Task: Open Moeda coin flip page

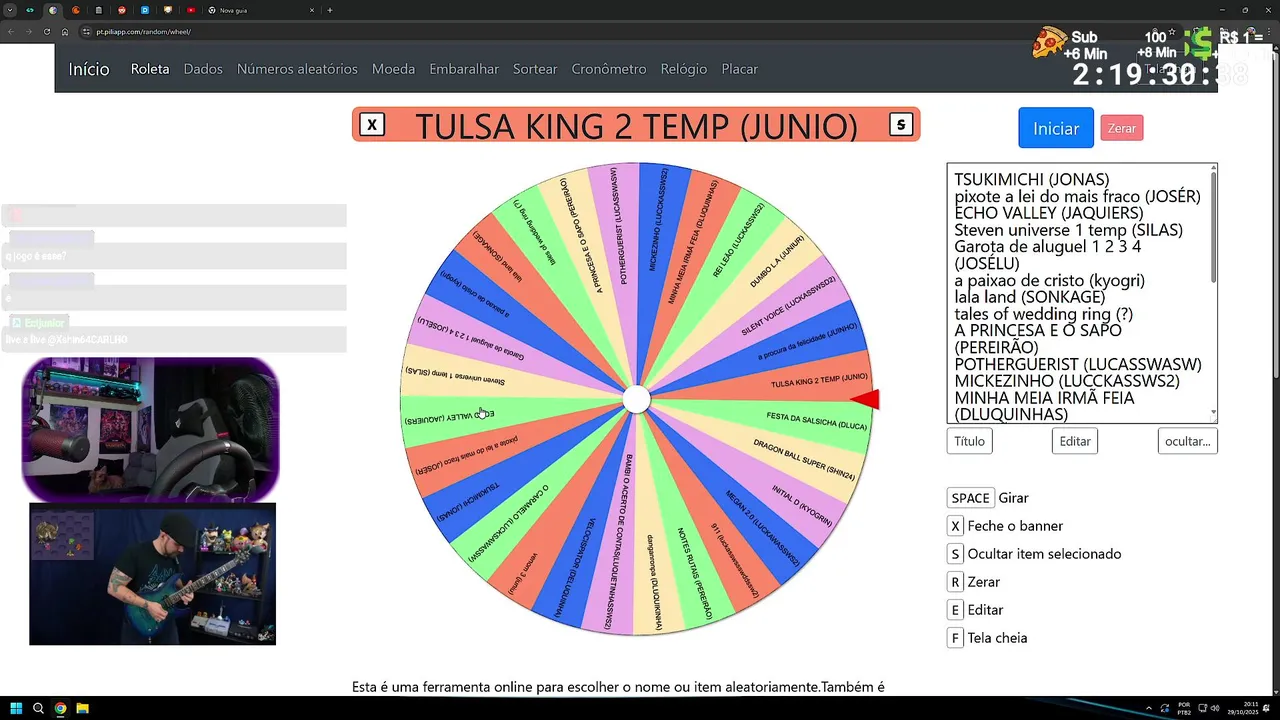Action: [x=393, y=69]
